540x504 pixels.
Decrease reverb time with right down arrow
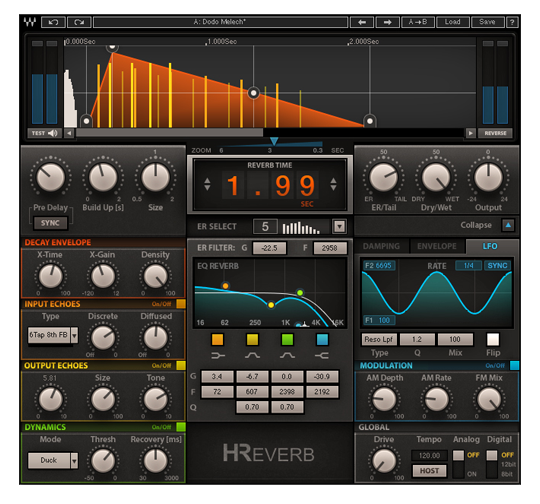click(x=333, y=187)
